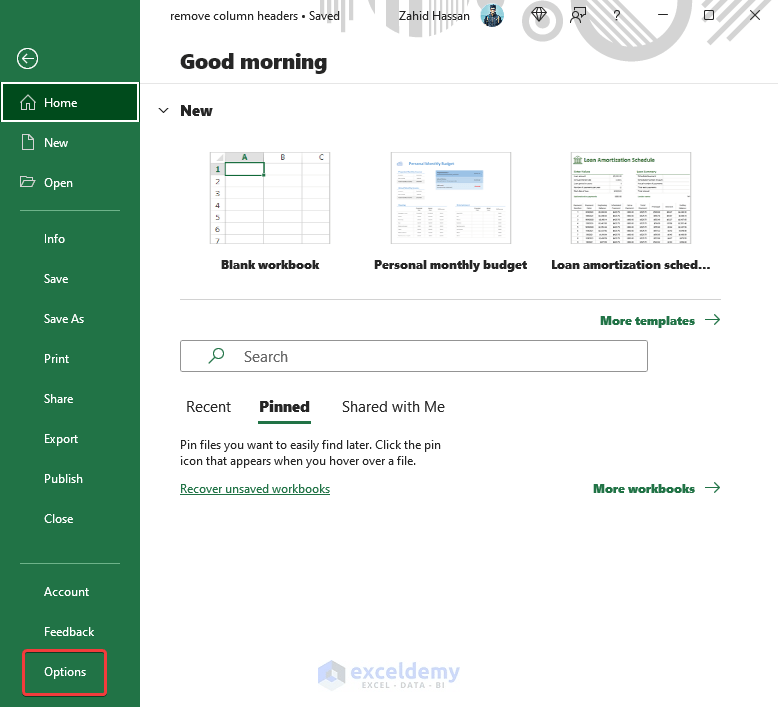
Task: Close the Excel window
Action: click(x=755, y=15)
